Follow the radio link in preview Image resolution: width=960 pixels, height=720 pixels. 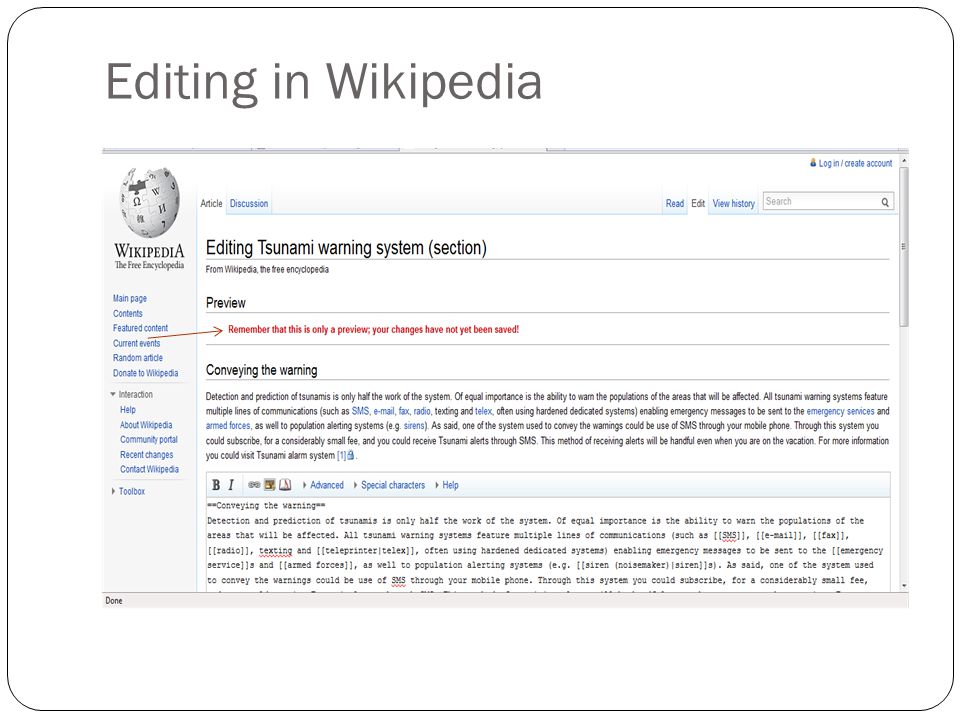tap(422, 411)
